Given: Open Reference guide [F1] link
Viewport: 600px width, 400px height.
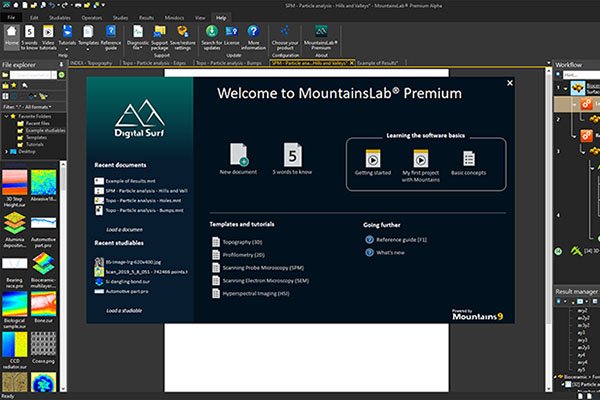Looking at the screenshot, I should point(396,240).
